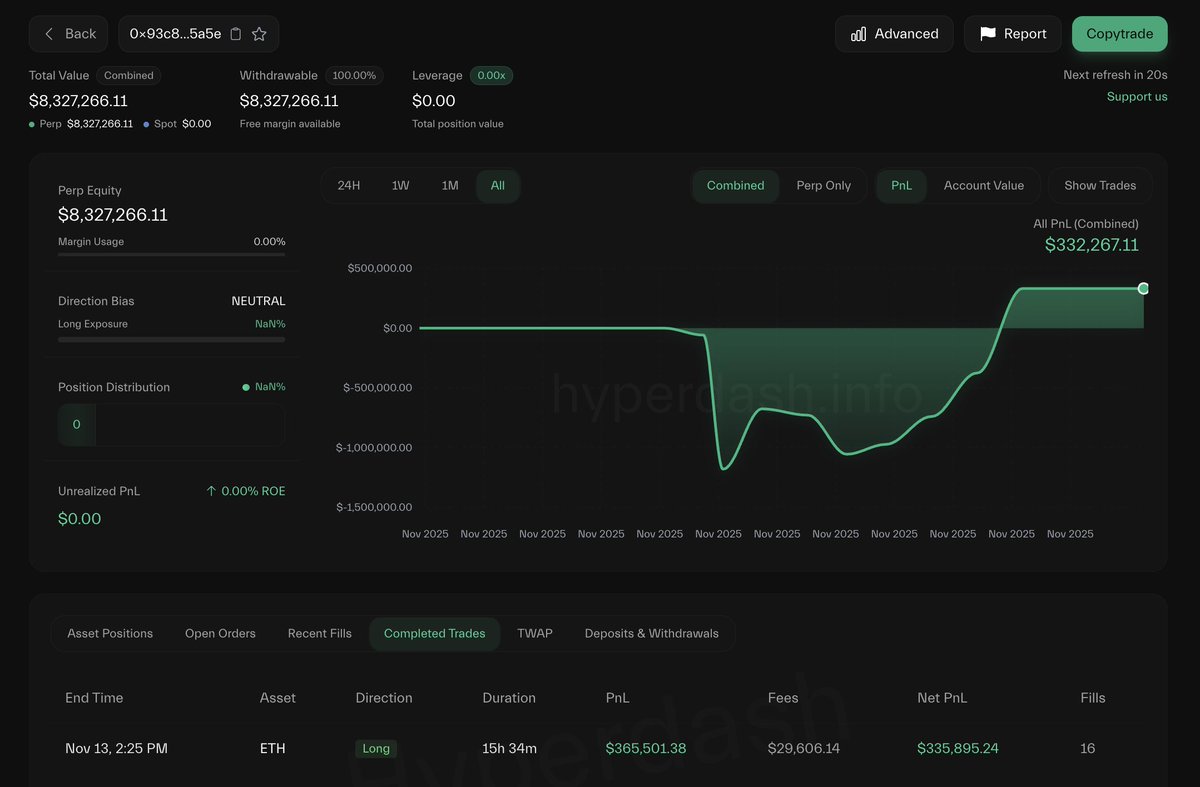Open the Open Orders tab

click(x=220, y=633)
